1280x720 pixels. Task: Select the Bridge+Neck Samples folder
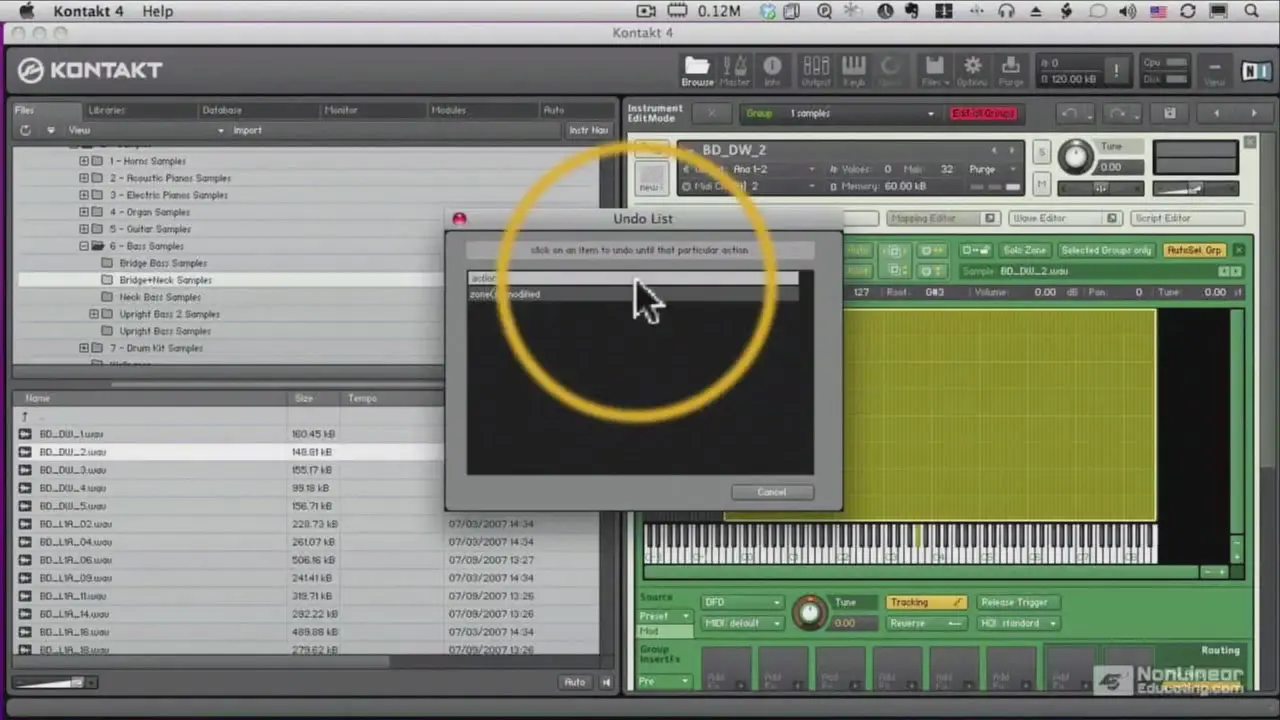(x=165, y=280)
